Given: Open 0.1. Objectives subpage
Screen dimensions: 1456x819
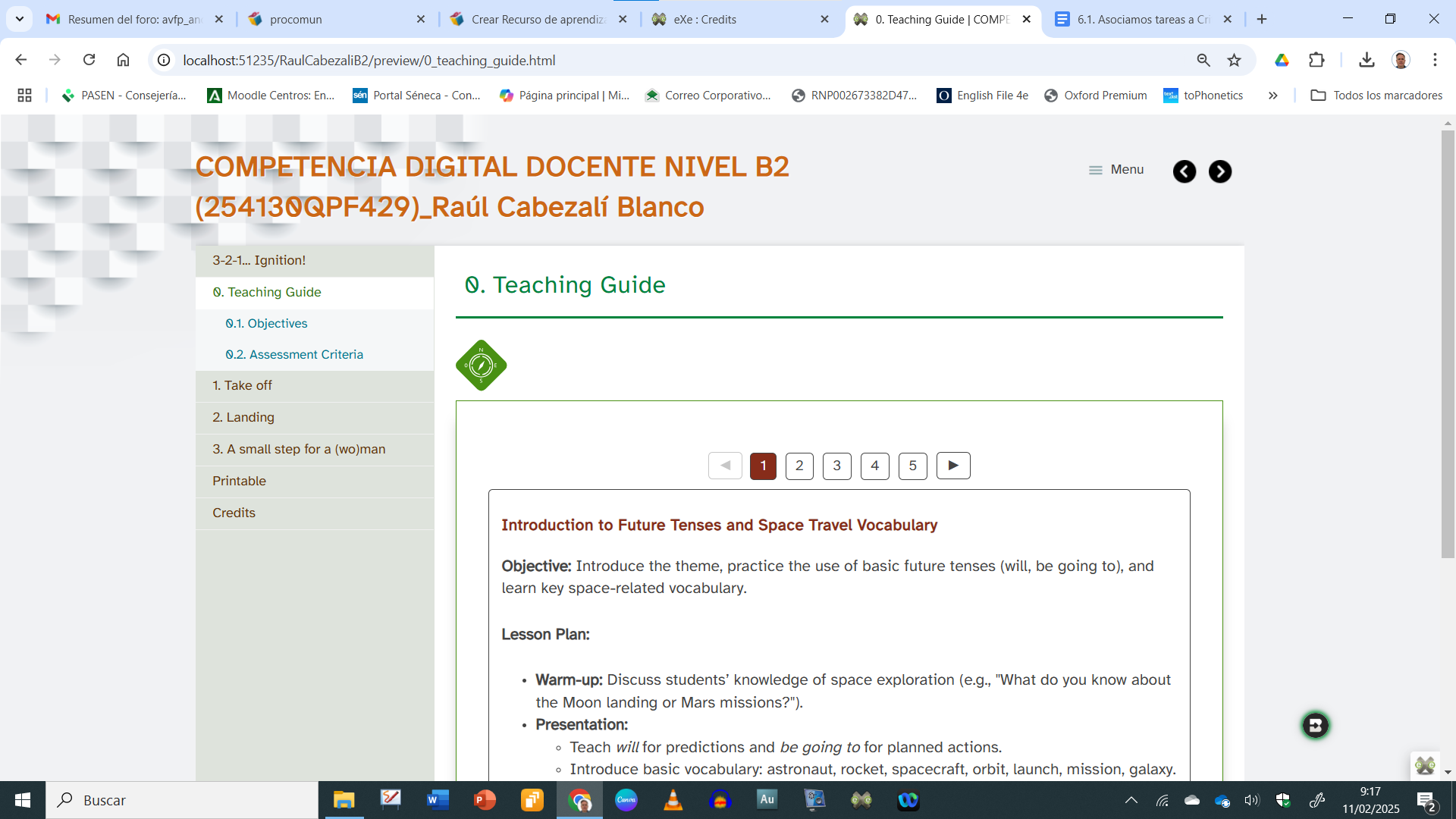Looking at the screenshot, I should point(315,323).
